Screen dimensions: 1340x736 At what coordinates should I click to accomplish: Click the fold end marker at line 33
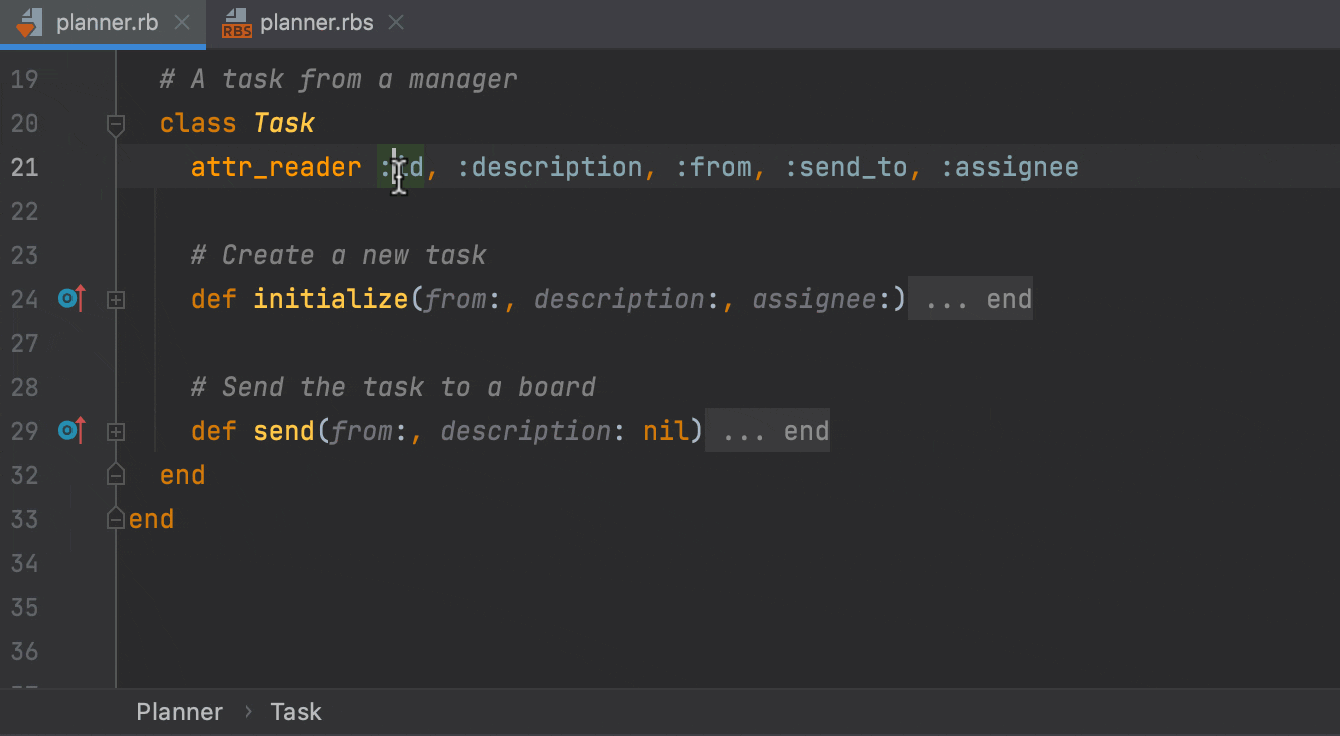pyautogui.click(x=115, y=519)
